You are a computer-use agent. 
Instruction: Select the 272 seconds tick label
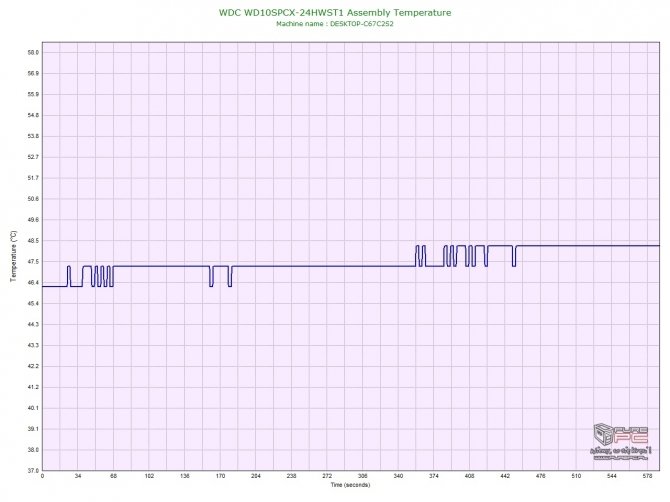pyautogui.click(x=327, y=476)
